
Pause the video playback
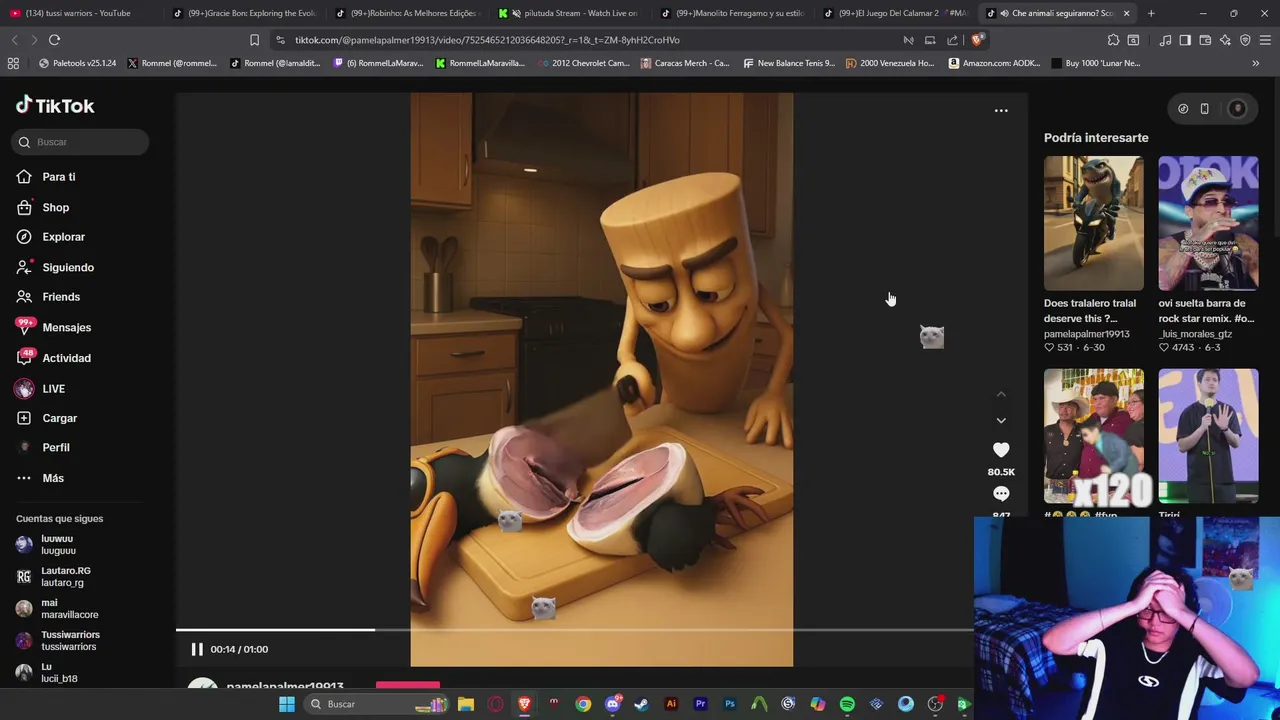click(x=197, y=649)
